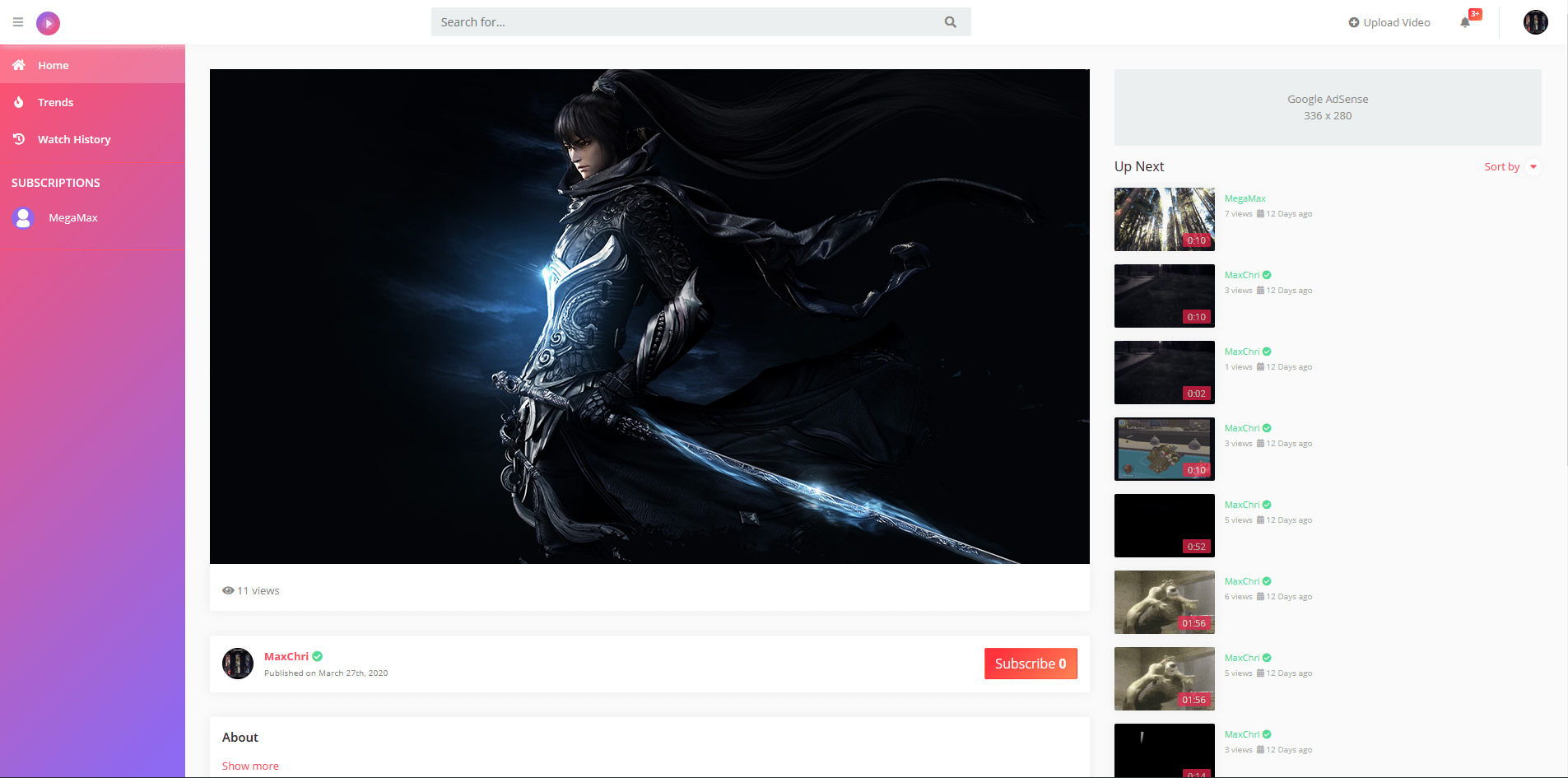This screenshot has height=778, width=1568.
Task: Open MaxChri link beside the 0:02 video
Action: pos(1242,352)
